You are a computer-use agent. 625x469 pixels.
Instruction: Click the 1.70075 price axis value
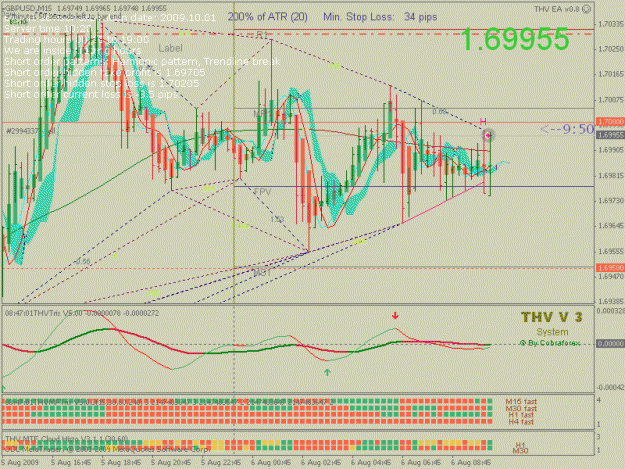click(611, 100)
